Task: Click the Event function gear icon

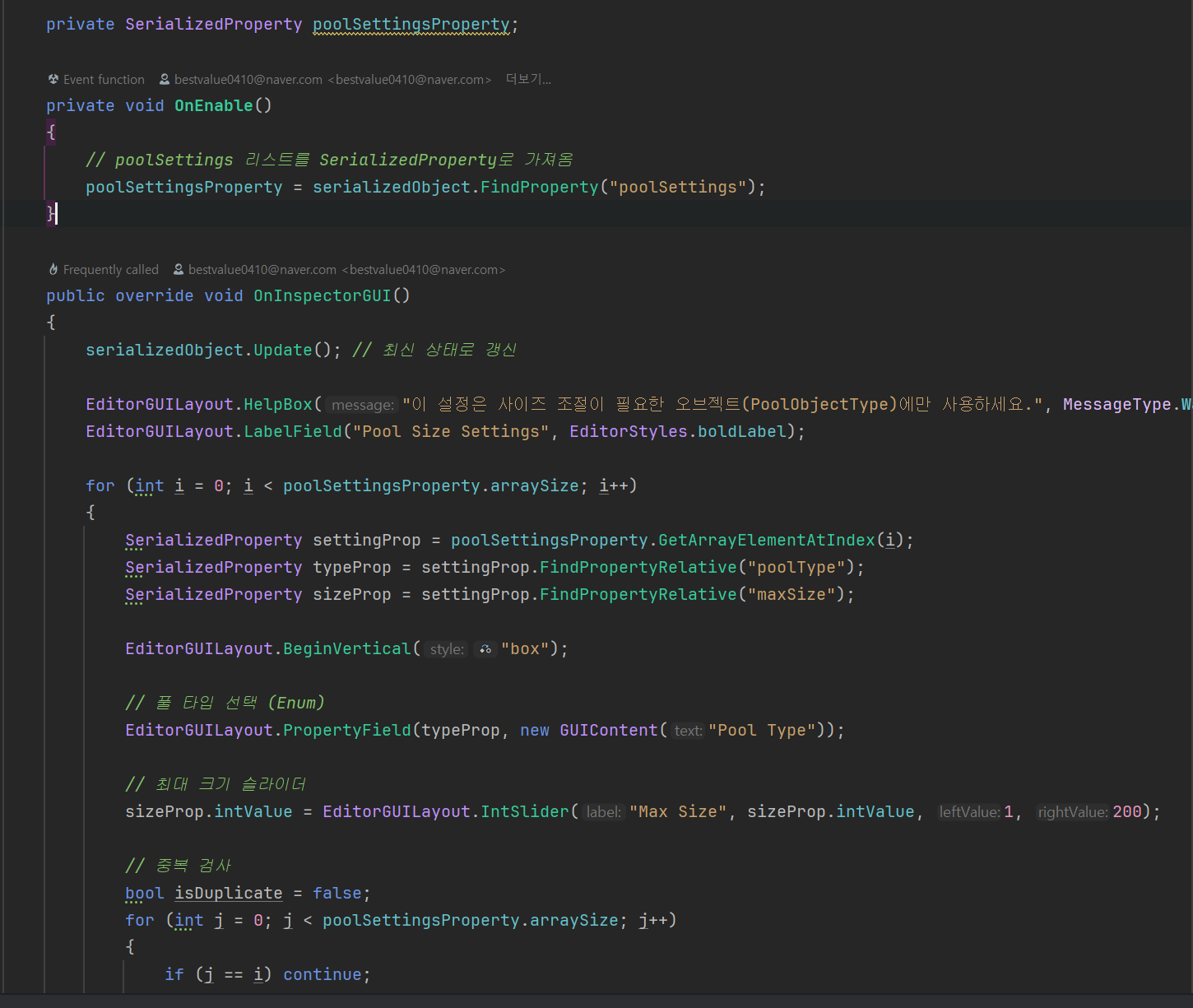Action: 53,80
